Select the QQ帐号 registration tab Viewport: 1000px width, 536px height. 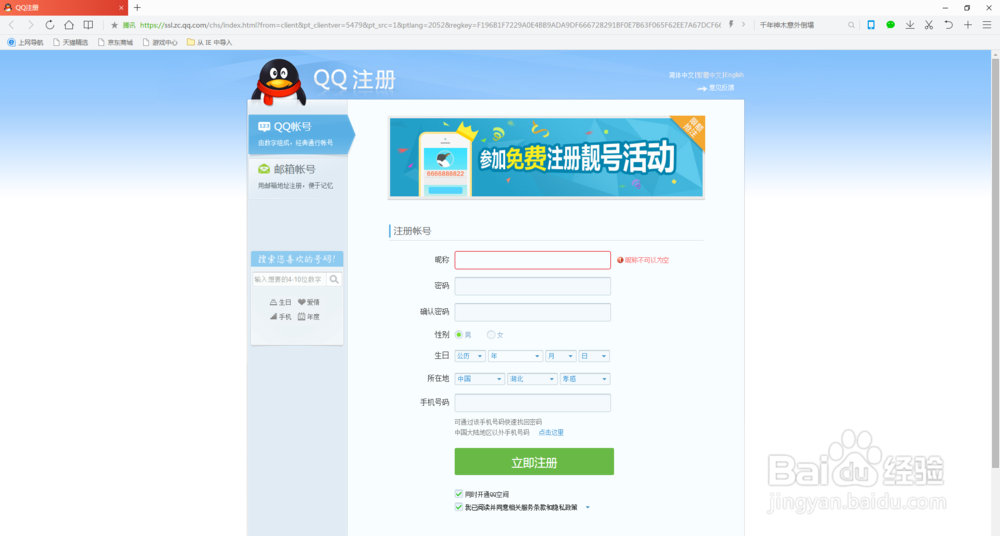point(300,134)
